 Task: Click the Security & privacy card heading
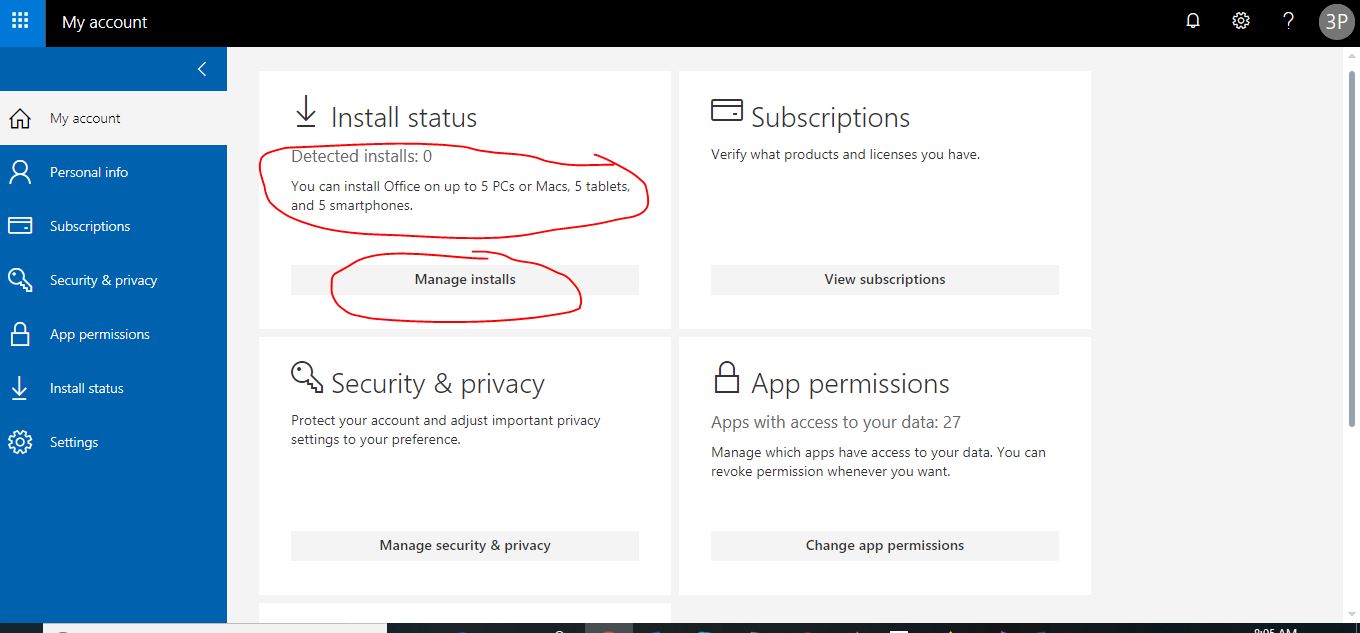point(438,384)
